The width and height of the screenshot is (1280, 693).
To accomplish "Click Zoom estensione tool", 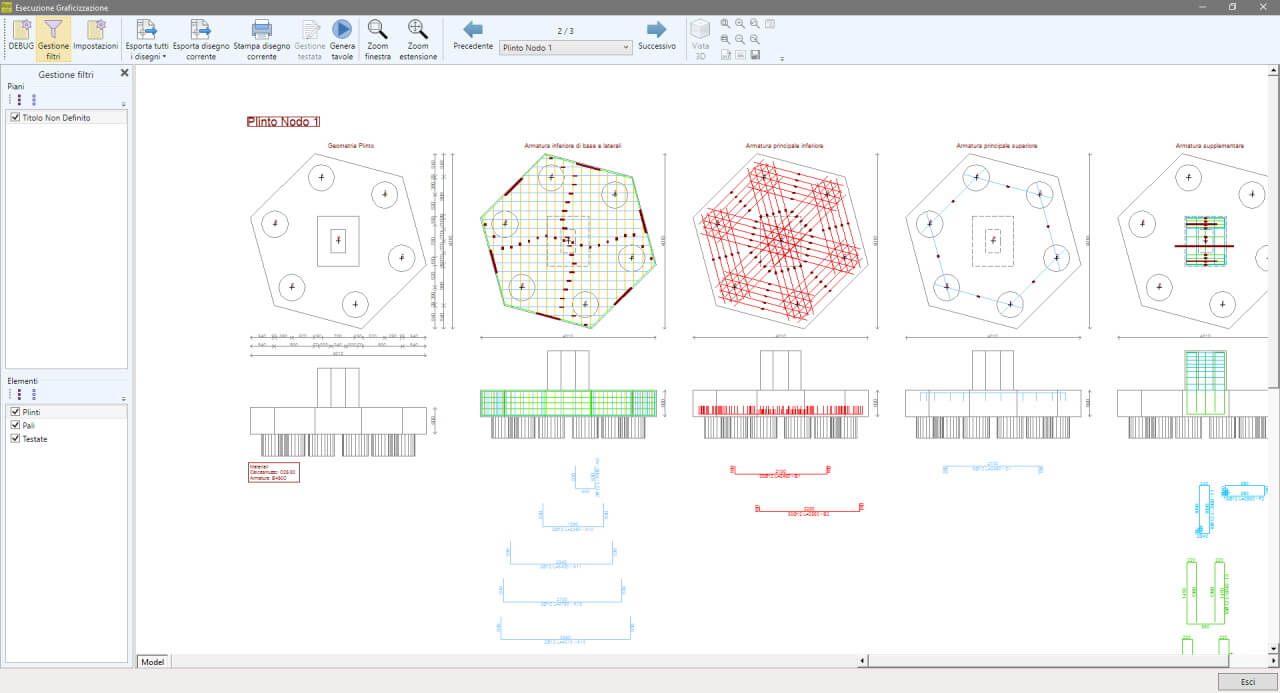I will [x=418, y=30].
